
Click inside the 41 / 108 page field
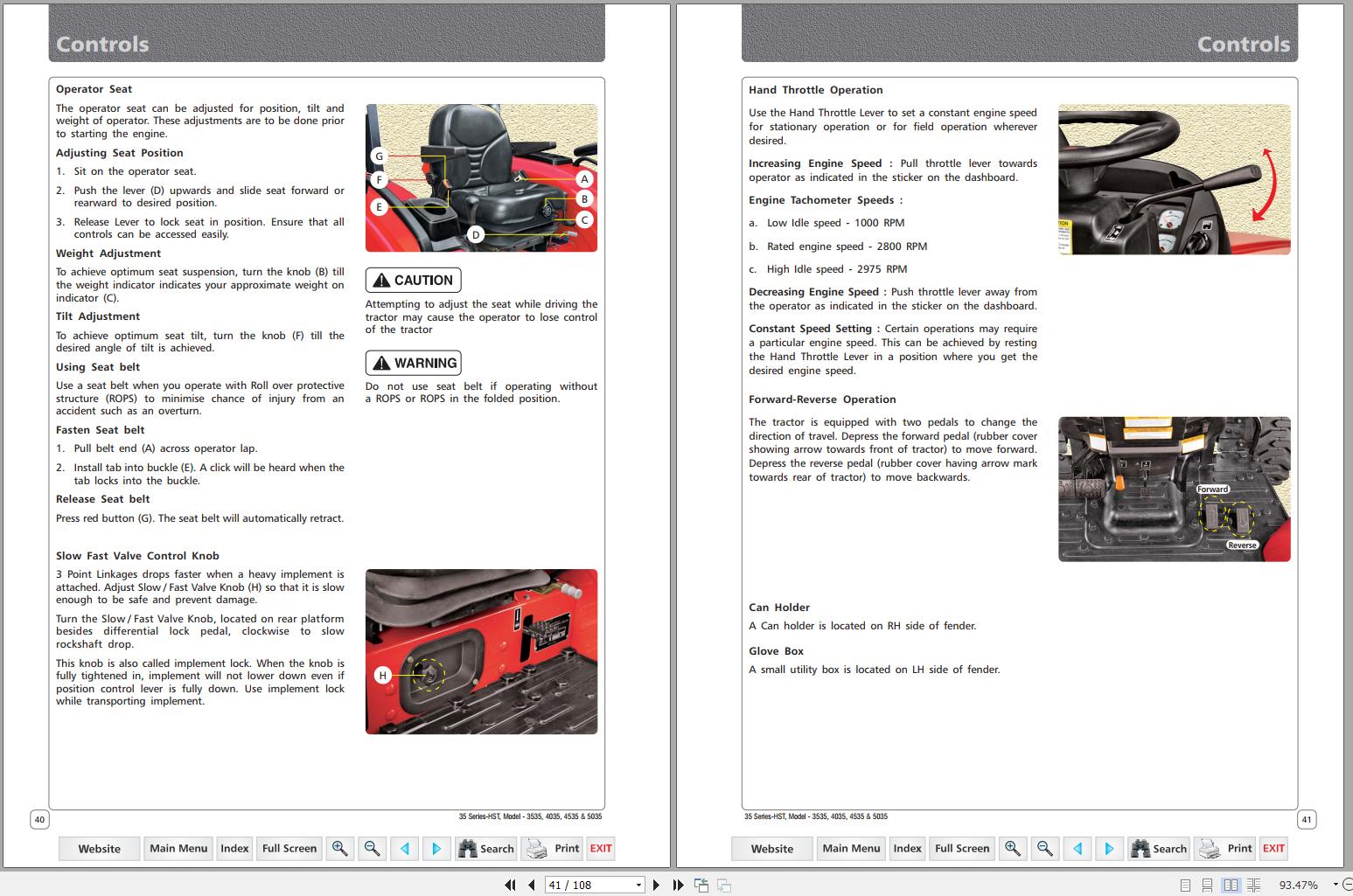pos(582,885)
